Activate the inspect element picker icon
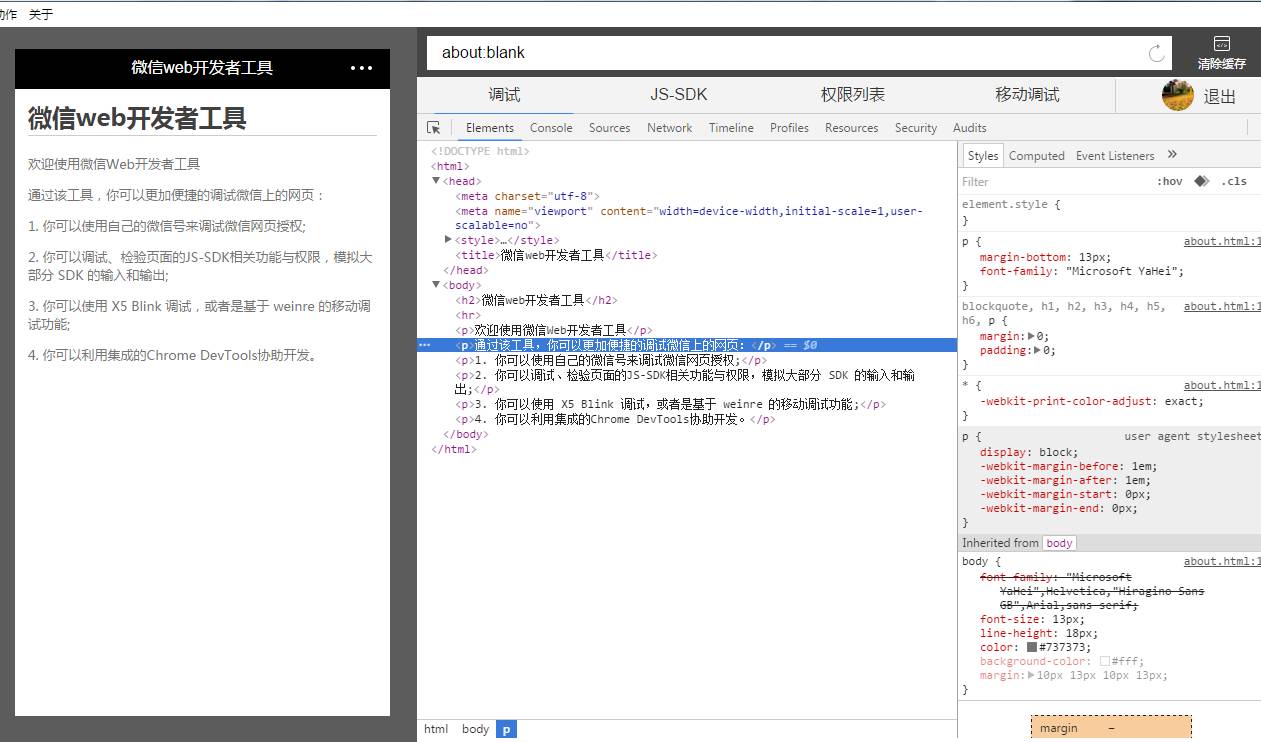This screenshot has height=742, width=1261. (434, 128)
